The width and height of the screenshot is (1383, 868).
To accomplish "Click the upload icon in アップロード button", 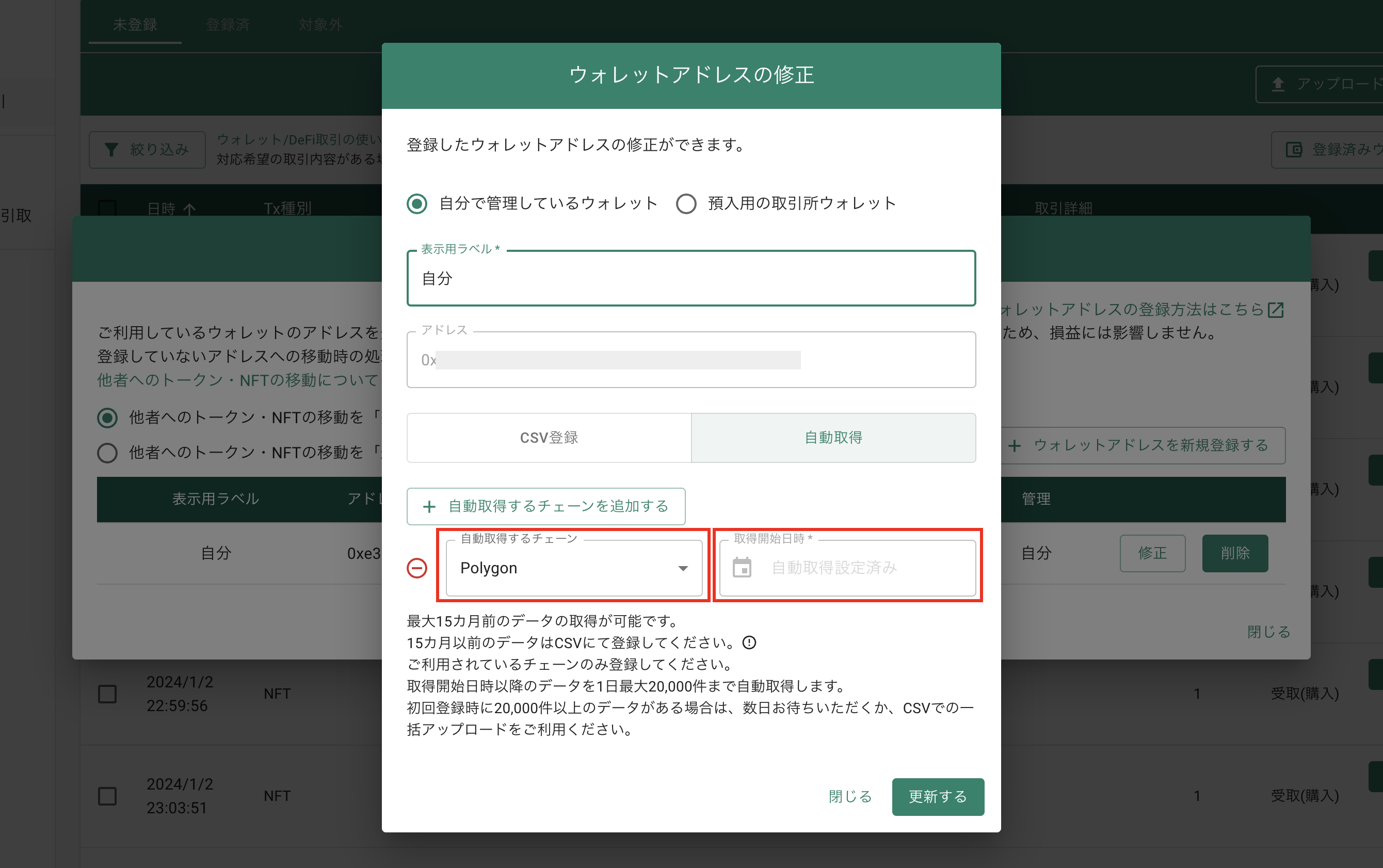I will pos(1278,85).
